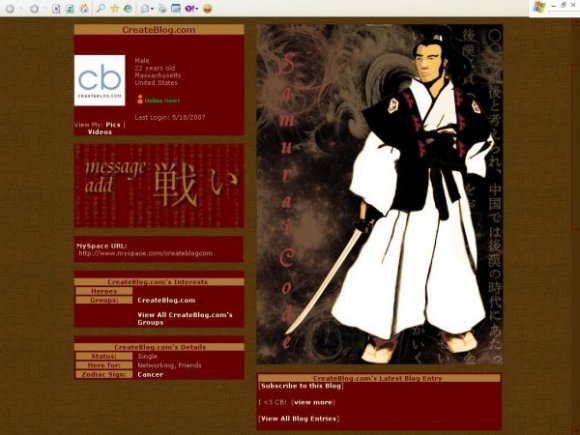Click the Refresh page icon
Viewport: 580px width, 435px height.
70,9
